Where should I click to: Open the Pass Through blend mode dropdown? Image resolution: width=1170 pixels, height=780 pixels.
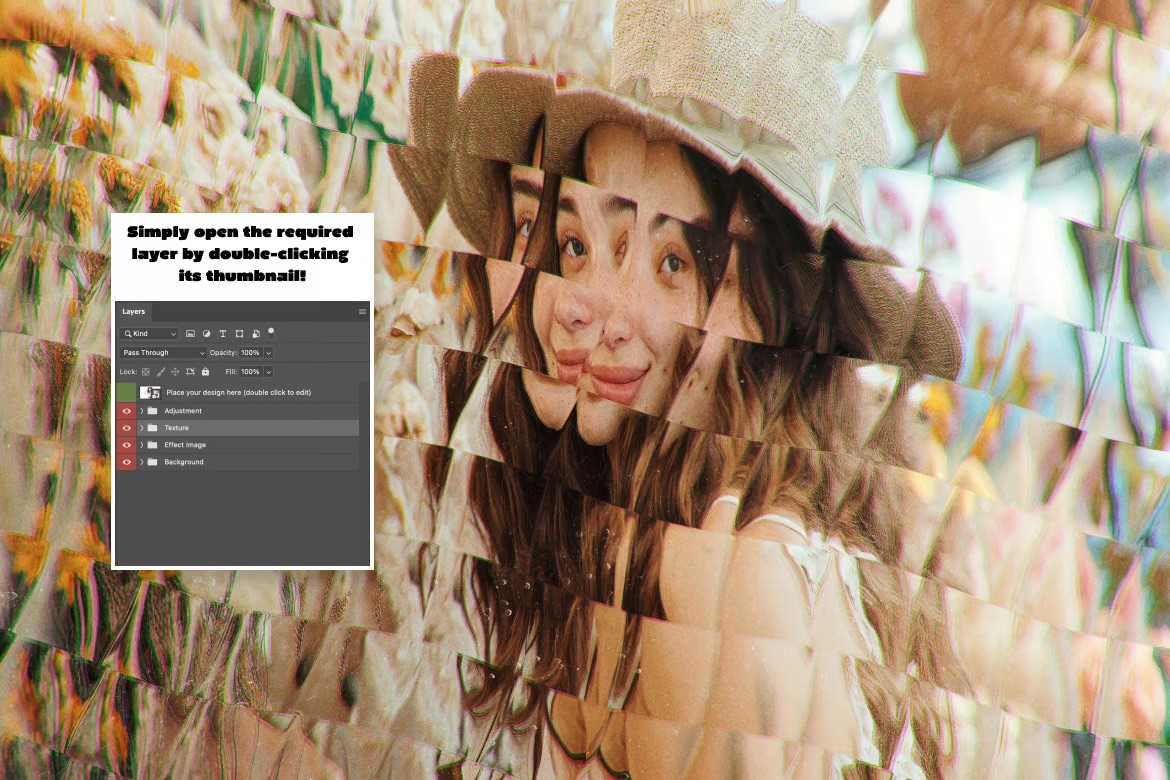click(160, 352)
